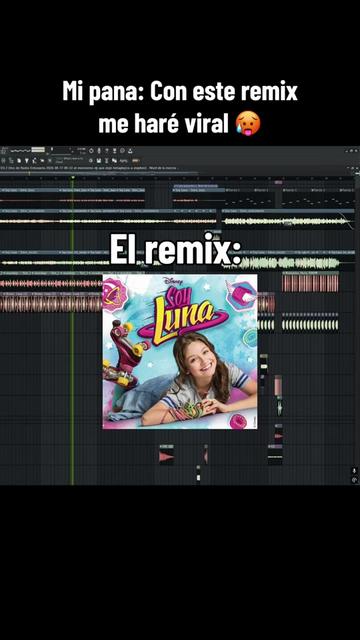
Task: Click the upload tray icon in the top toolbar
Action: [130, 151]
